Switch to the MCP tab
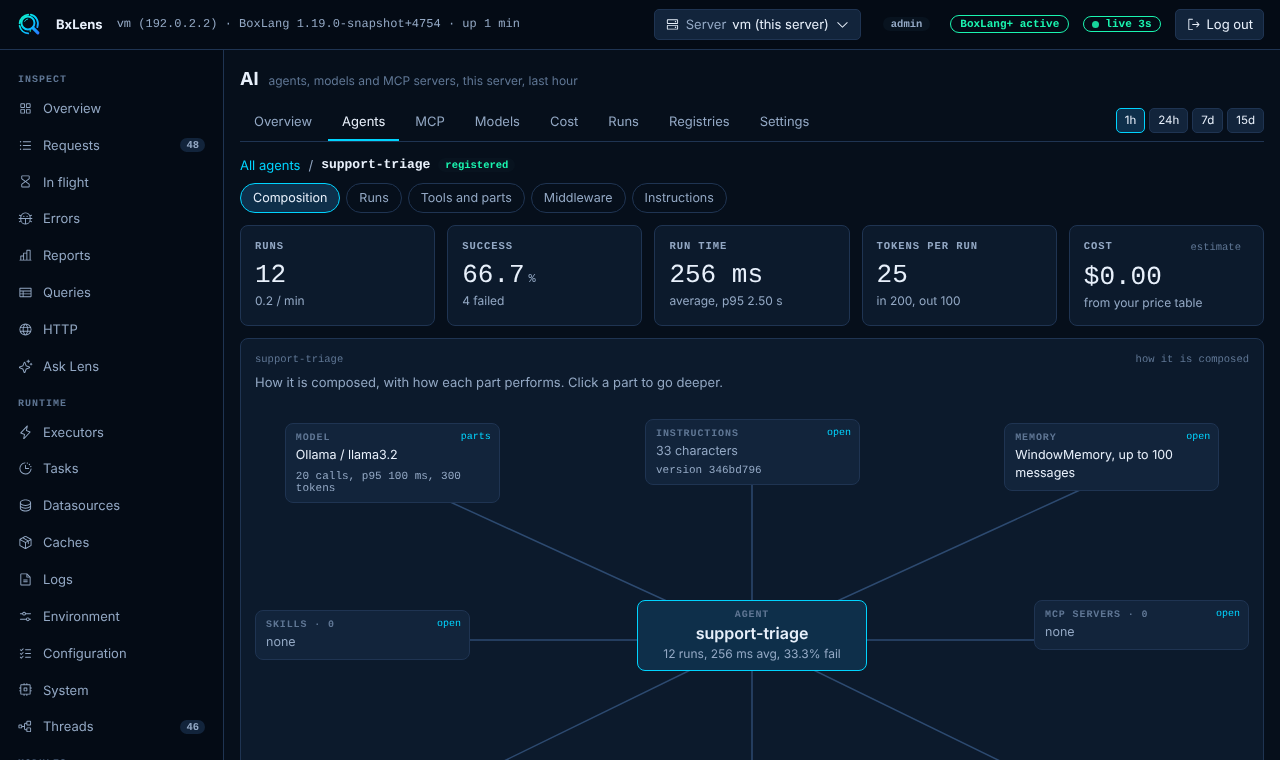 point(430,121)
